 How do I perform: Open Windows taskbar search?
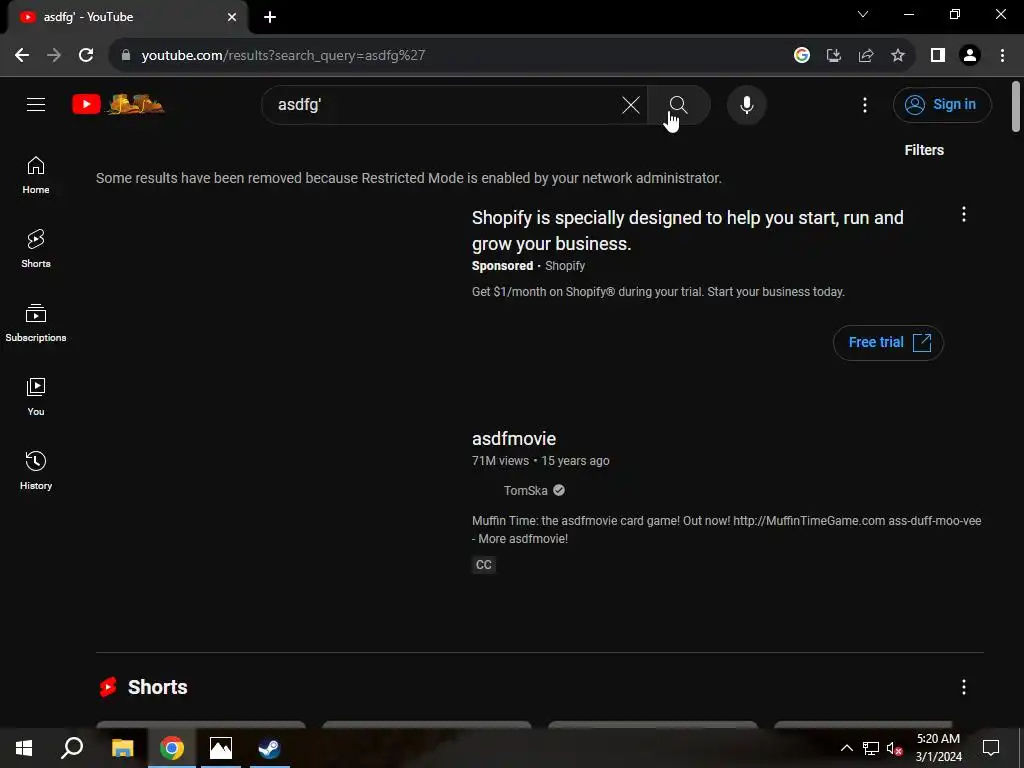[x=72, y=748]
